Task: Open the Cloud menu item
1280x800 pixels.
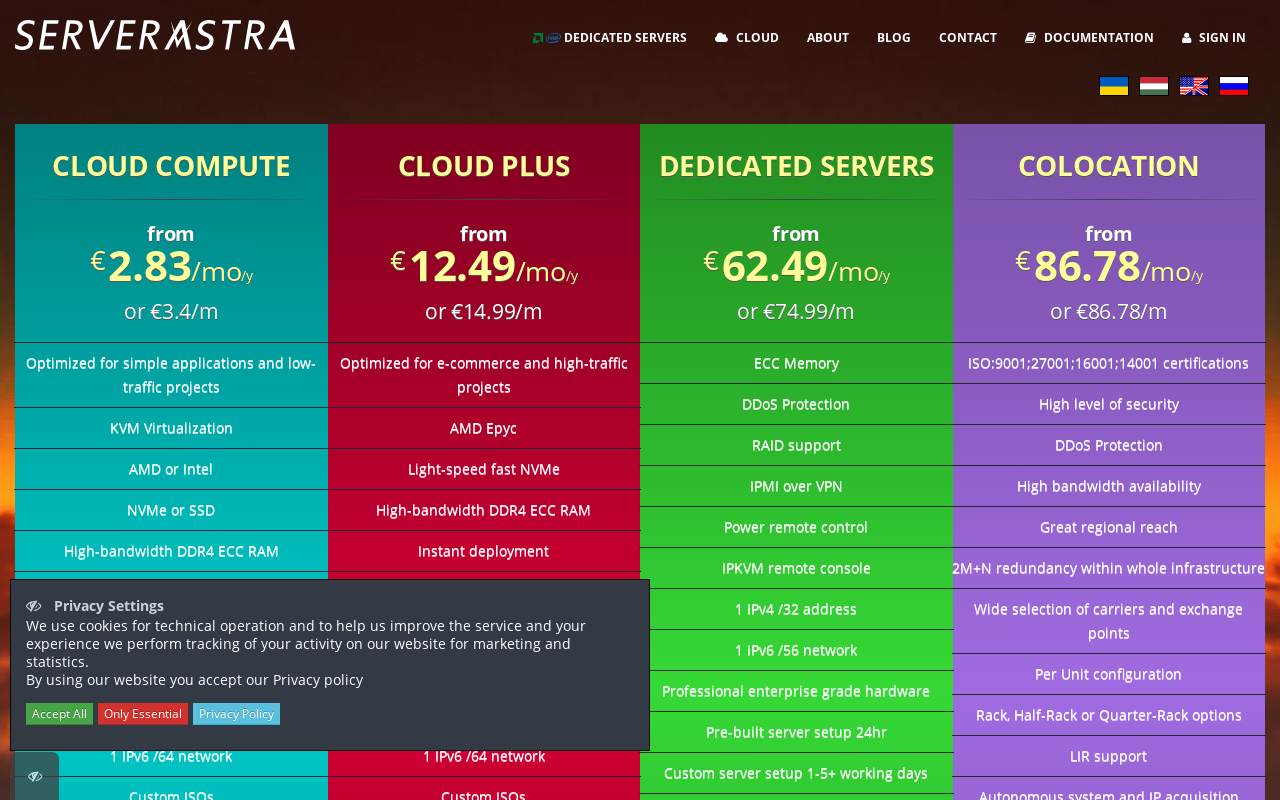Action: [x=747, y=37]
